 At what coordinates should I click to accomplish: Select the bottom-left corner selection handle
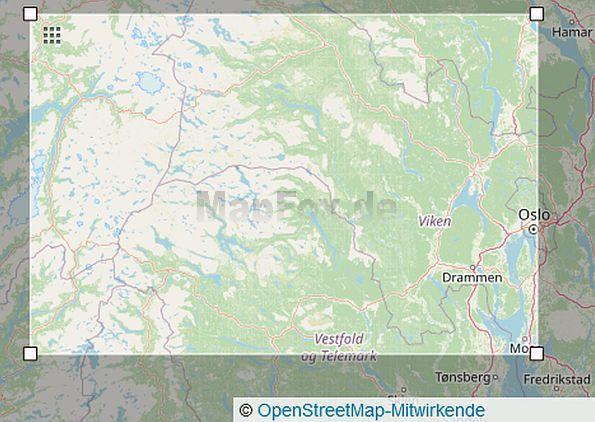(30, 354)
